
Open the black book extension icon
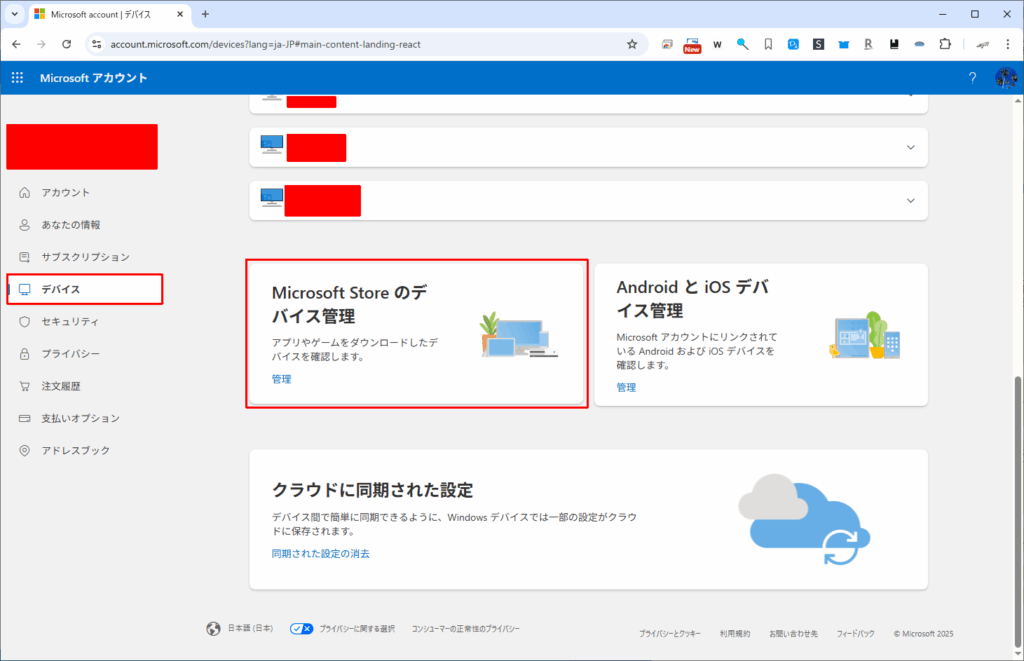click(894, 44)
